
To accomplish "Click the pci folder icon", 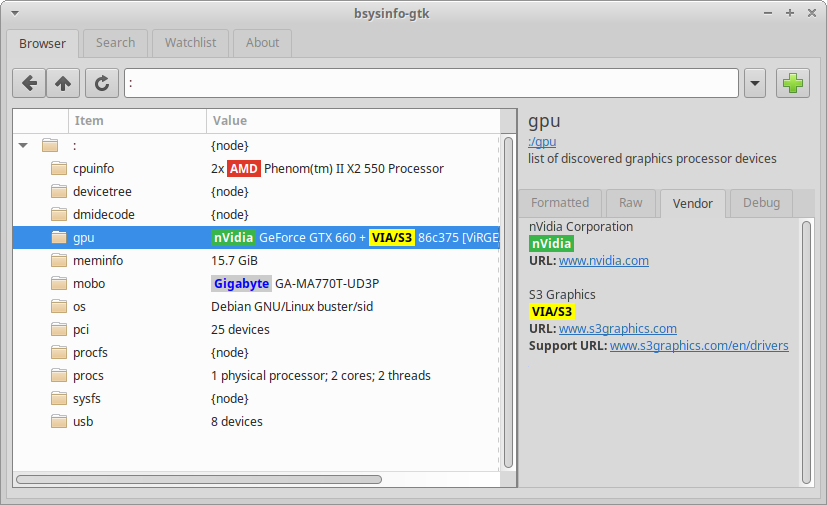I will (59, 329).
